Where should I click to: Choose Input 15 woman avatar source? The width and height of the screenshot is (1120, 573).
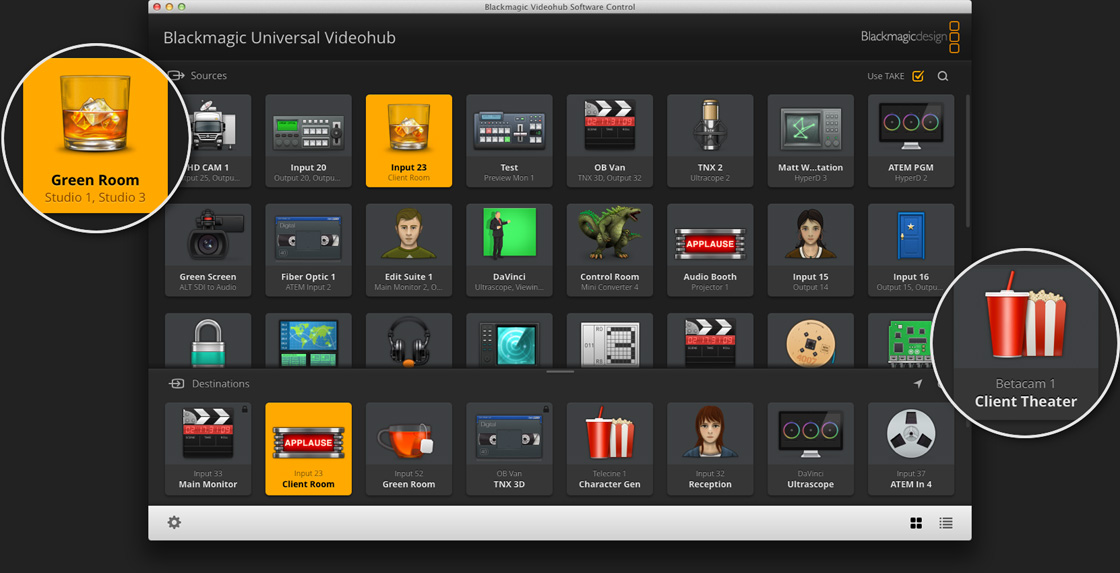point(811,250)
